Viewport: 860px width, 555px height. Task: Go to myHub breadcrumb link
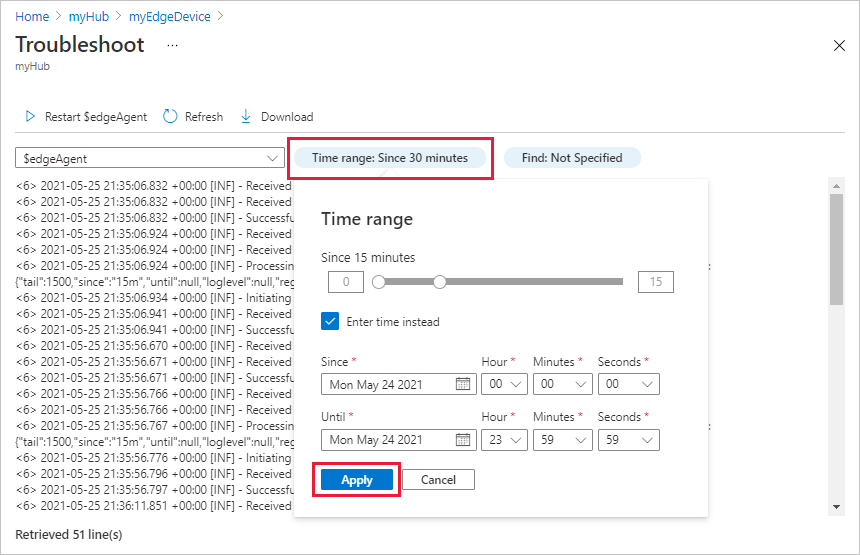click(87, 17)
